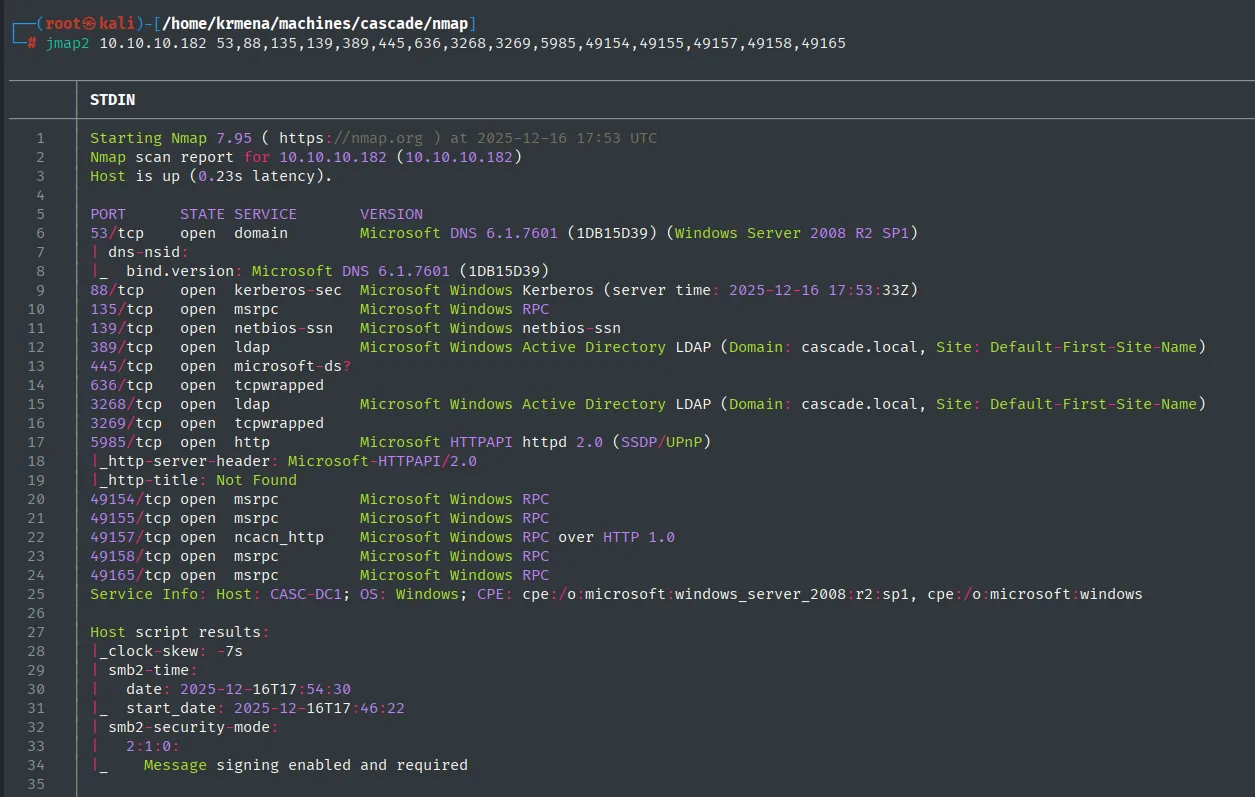Click the "49154/tcp" port entry
Screen dimensions: 1255x797
(x=130, y=499)
